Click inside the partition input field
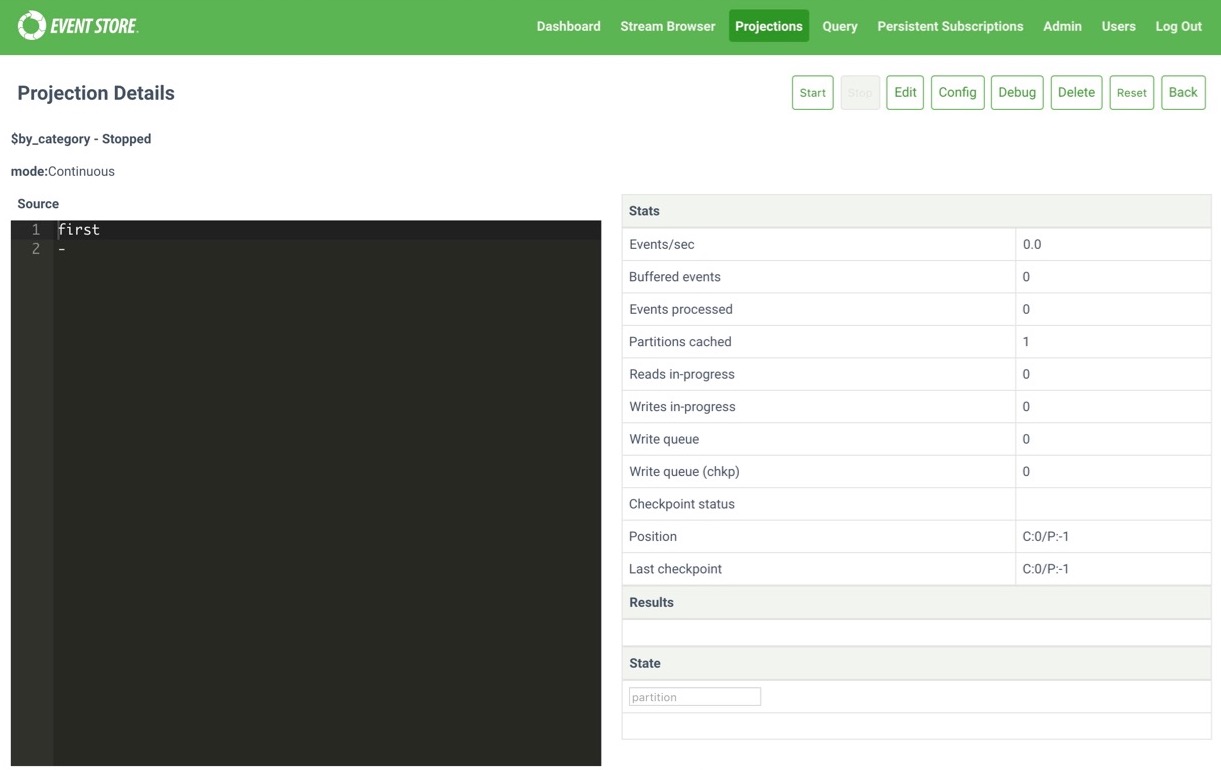This screenshot has width=1221, height=770. [694, 696]
